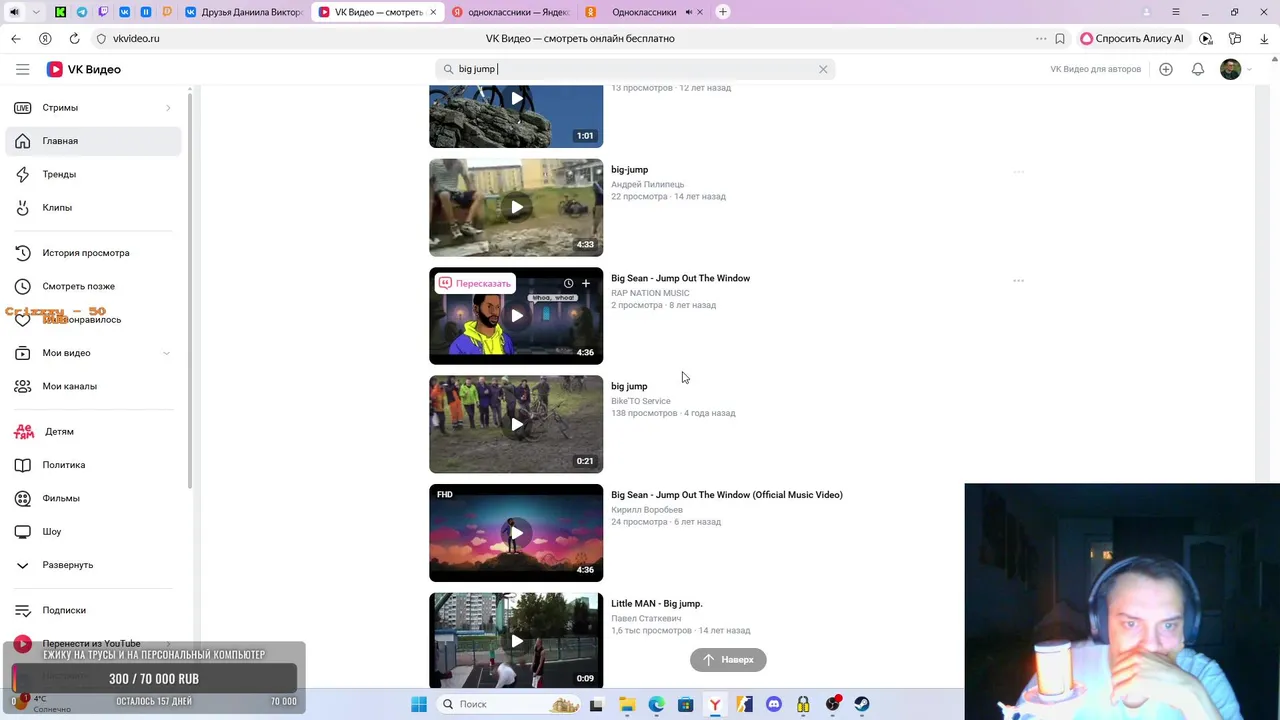Bookmark this page

point(1060,38)
